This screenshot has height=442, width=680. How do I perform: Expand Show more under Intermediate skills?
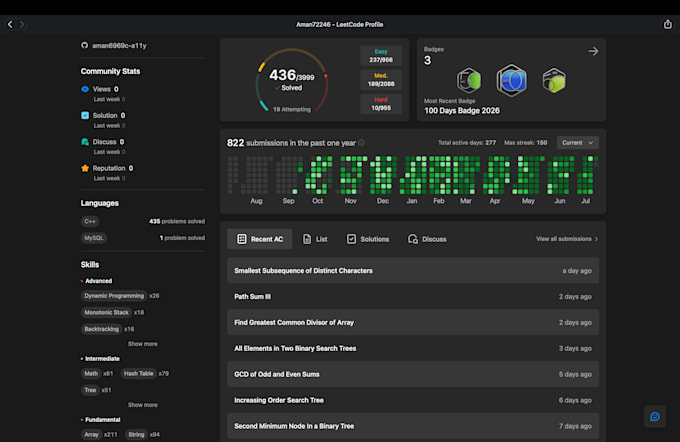[x=143, y=405]
